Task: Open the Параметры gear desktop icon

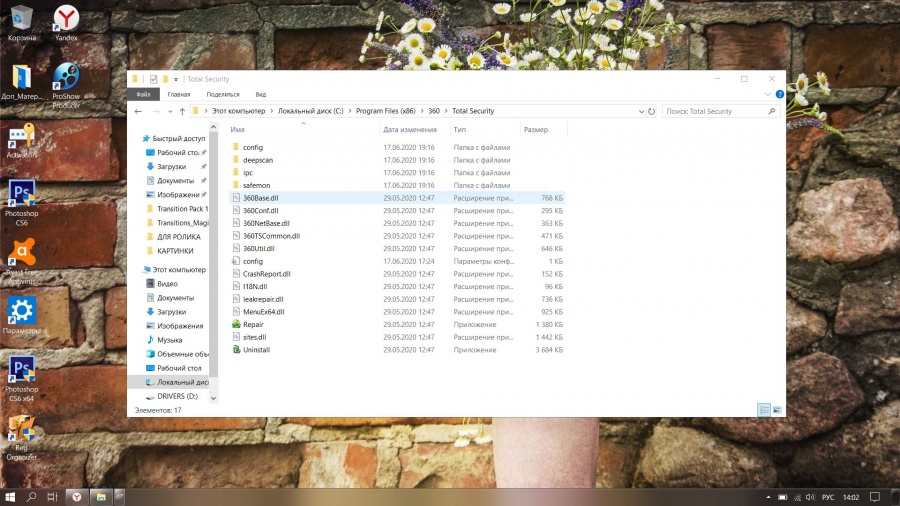Action: point(22,316)
